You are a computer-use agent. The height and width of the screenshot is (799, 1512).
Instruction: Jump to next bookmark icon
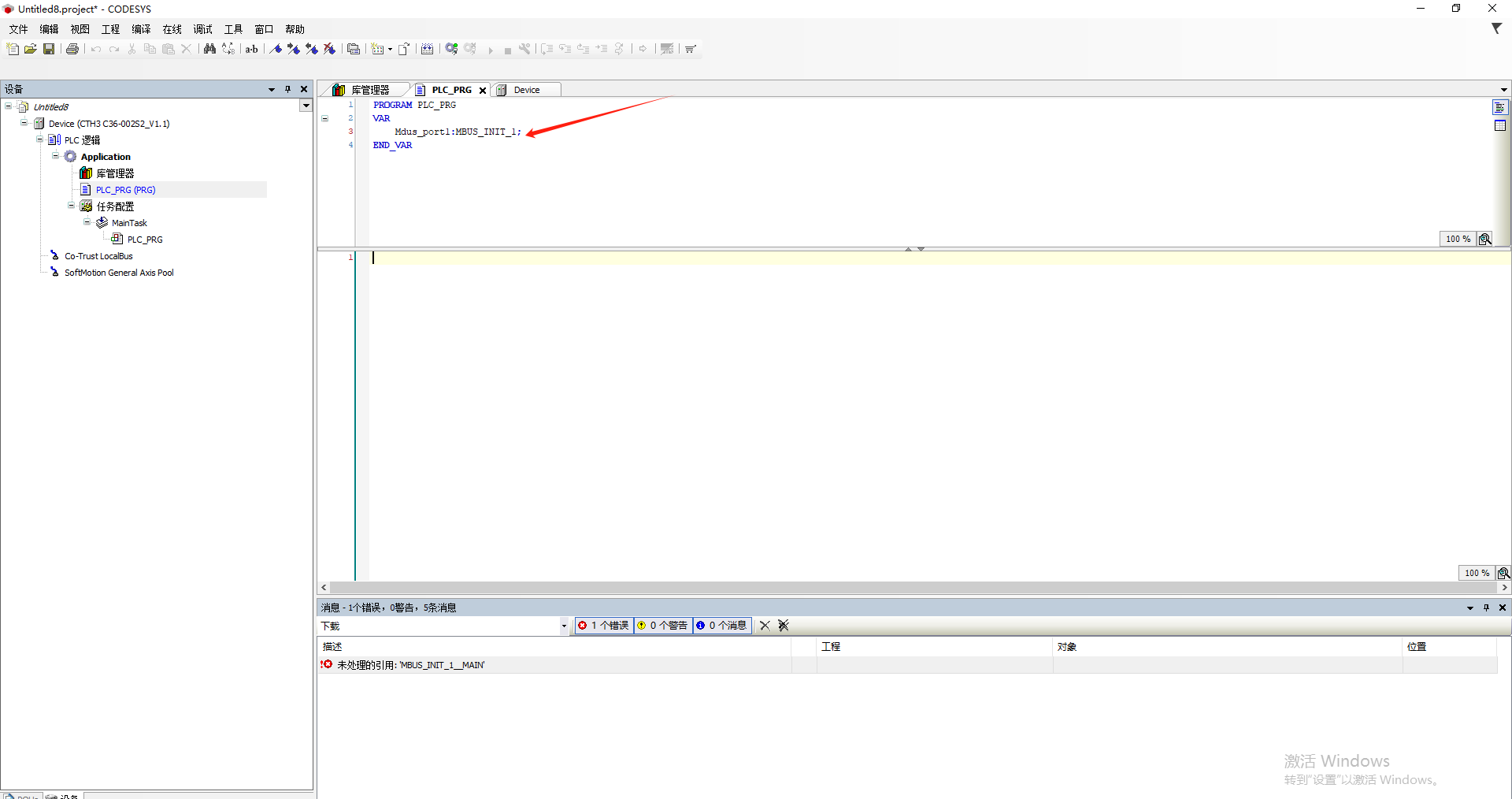click(x=294, y=49)
